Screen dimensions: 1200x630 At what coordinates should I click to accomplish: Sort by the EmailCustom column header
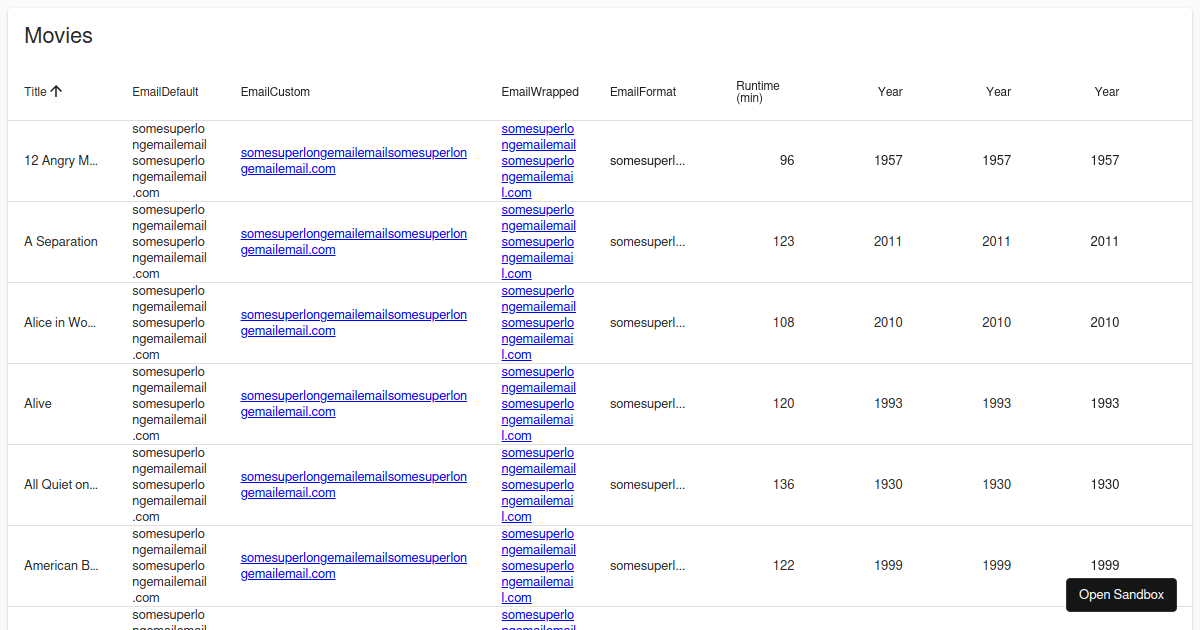pos(275,91)
